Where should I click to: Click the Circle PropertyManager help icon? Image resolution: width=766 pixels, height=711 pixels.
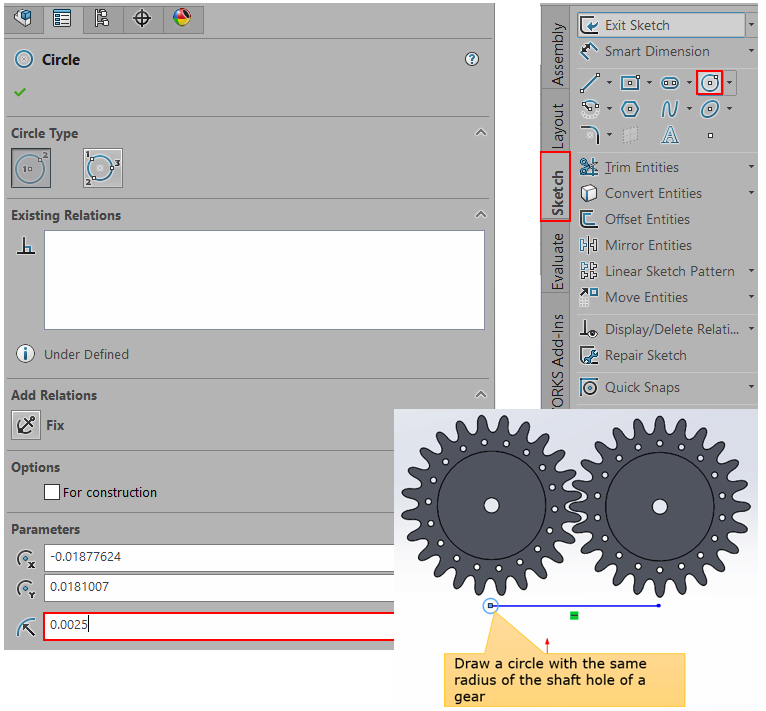pos(471,59)
